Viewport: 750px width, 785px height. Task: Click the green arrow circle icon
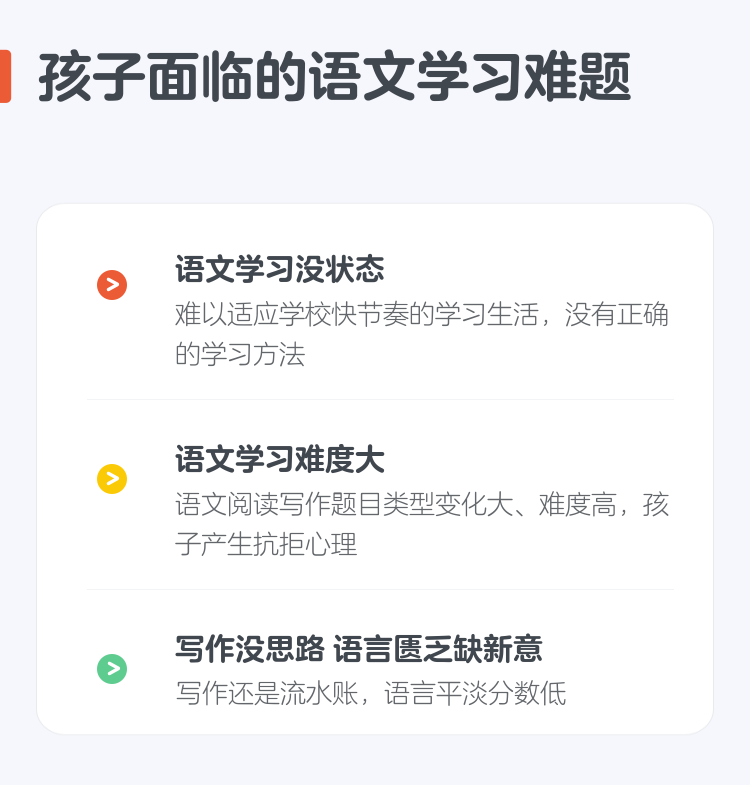tap(112, 668)
